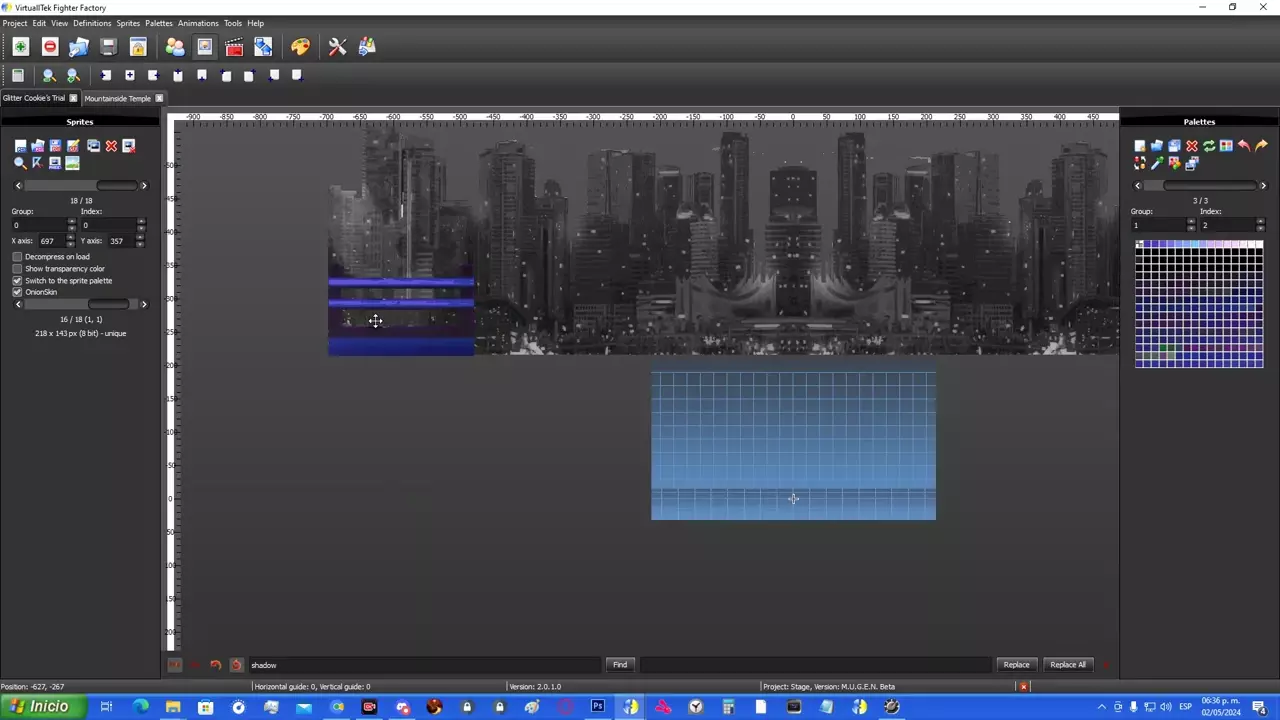This screenshot has width=1280, height=720.
Task: Click the floppy disk save project icon
Action: click(108, 47)
